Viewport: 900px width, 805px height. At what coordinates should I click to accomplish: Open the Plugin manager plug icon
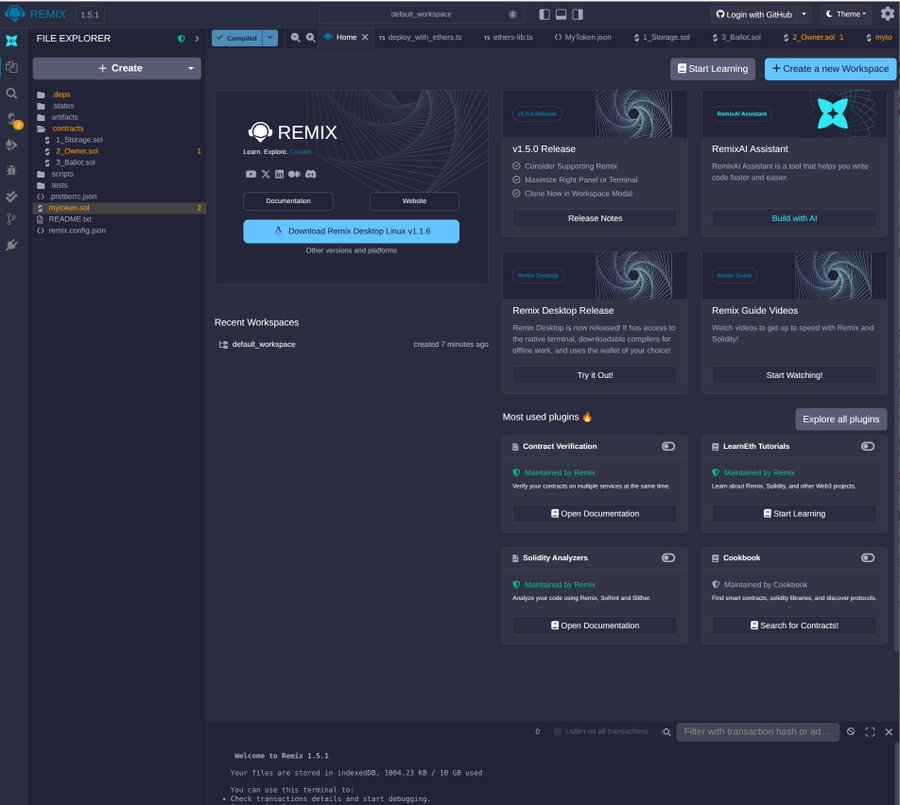11,245
